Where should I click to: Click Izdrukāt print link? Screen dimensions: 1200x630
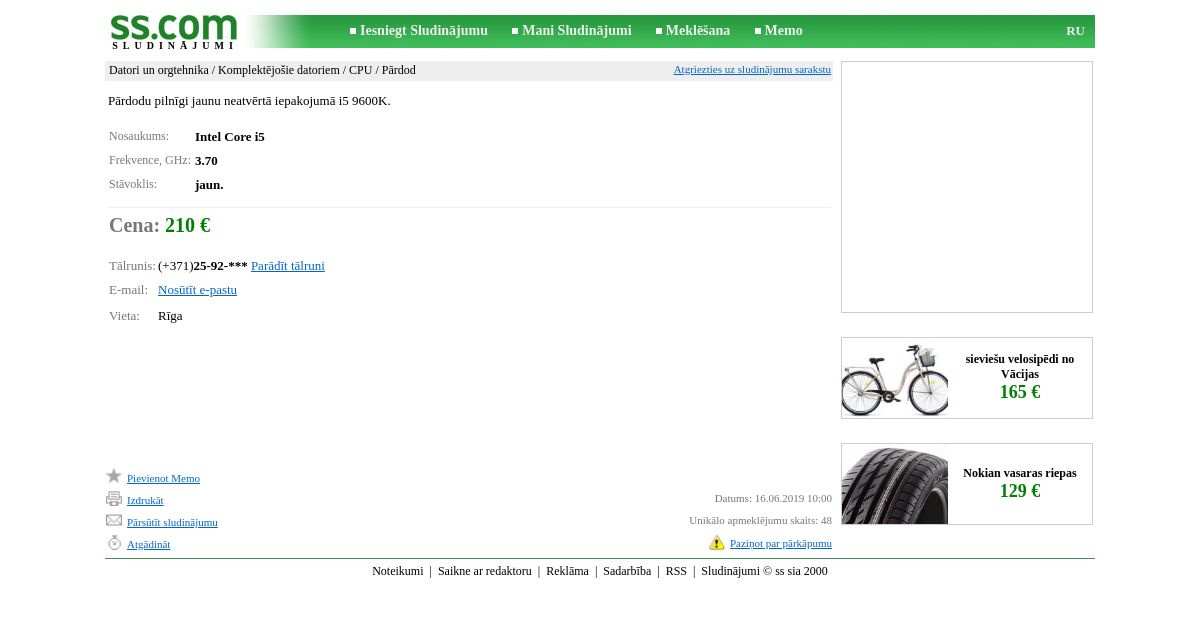(x=145, y=501)
